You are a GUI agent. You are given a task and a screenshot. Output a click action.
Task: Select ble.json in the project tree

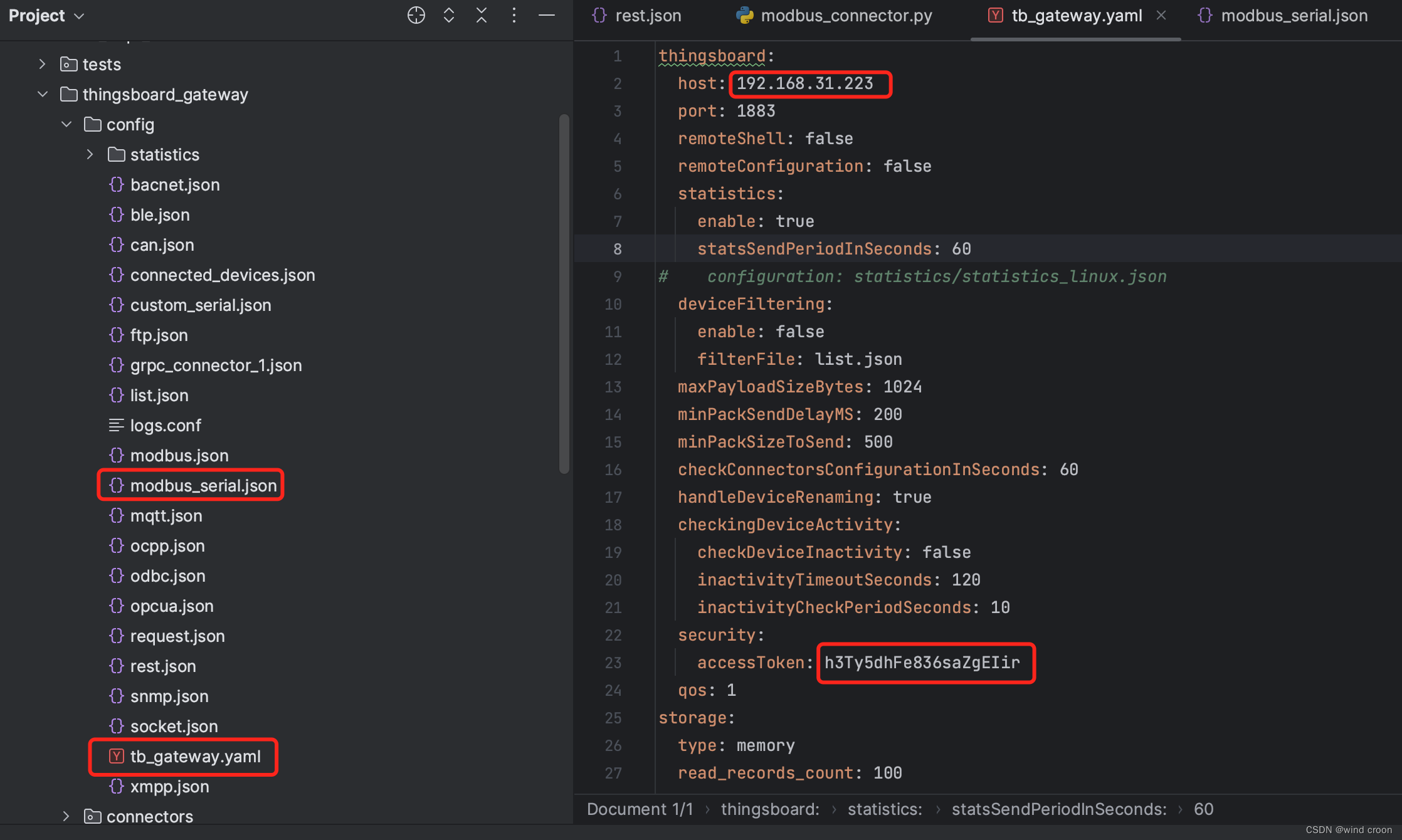coord(160,214)
